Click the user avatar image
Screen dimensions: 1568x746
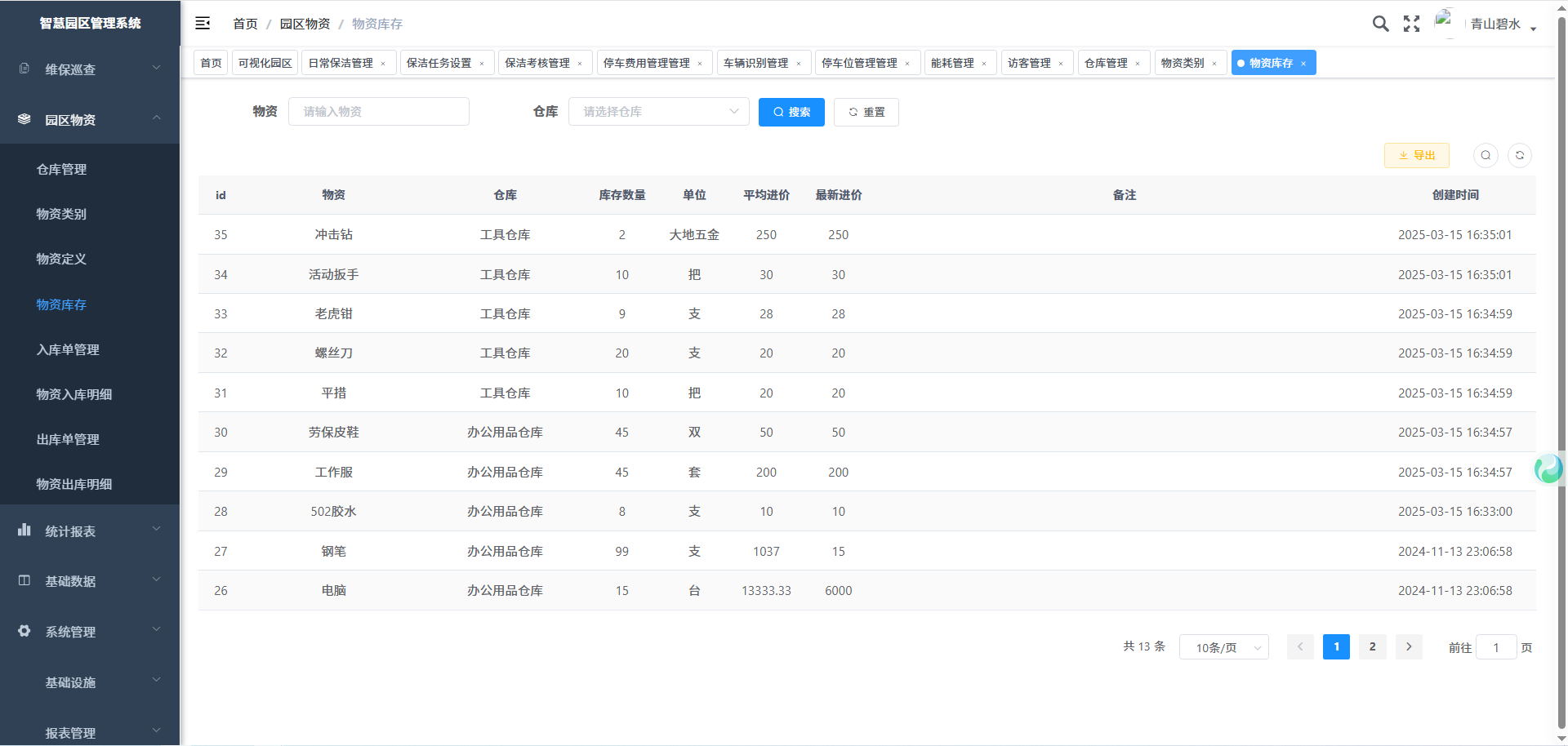click(1445, 22)
